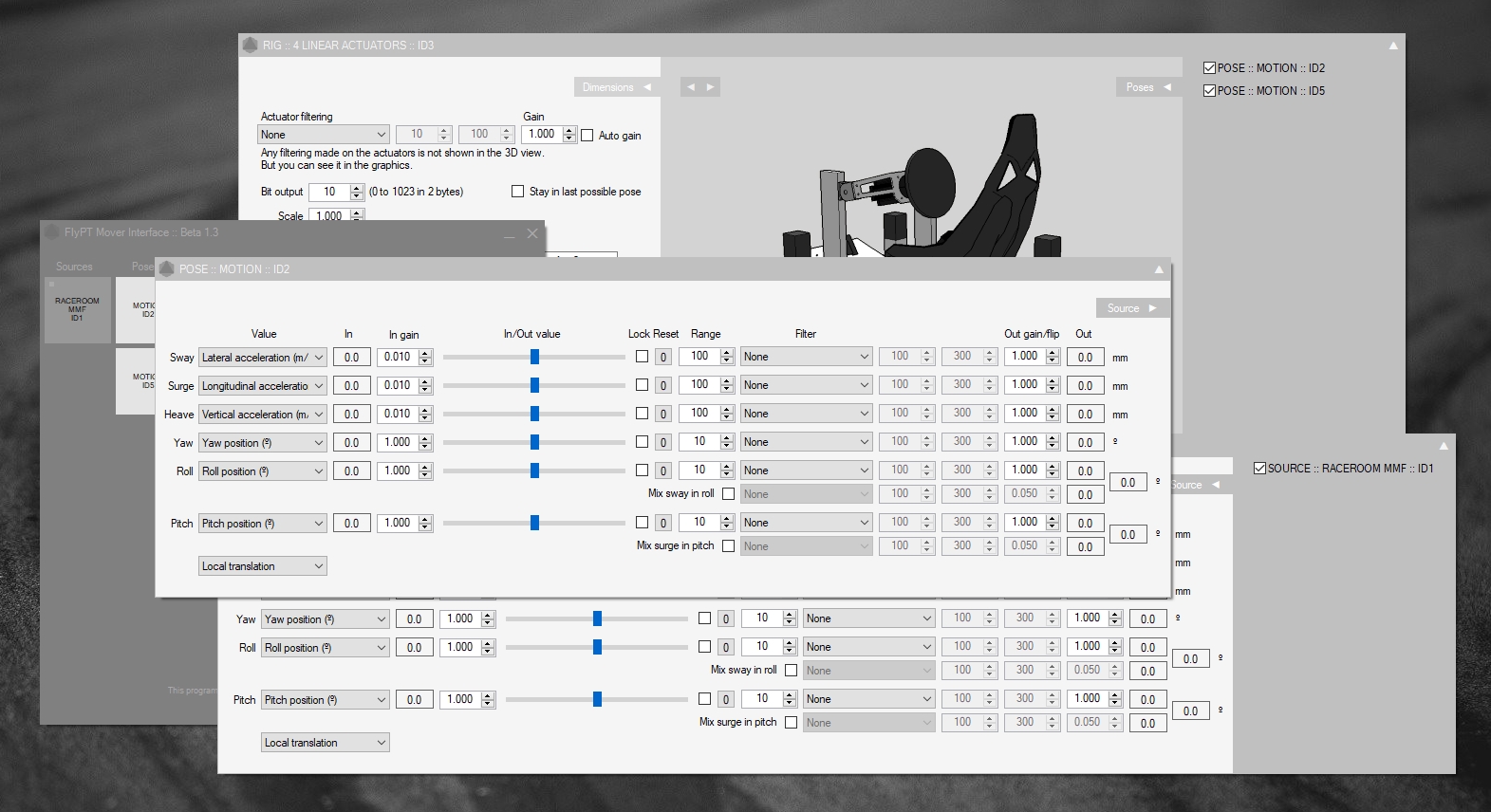The width and height of the screenshot is (1491, 812).
Task: Click the Bit output number field
Action: click(x=329, y=192)
